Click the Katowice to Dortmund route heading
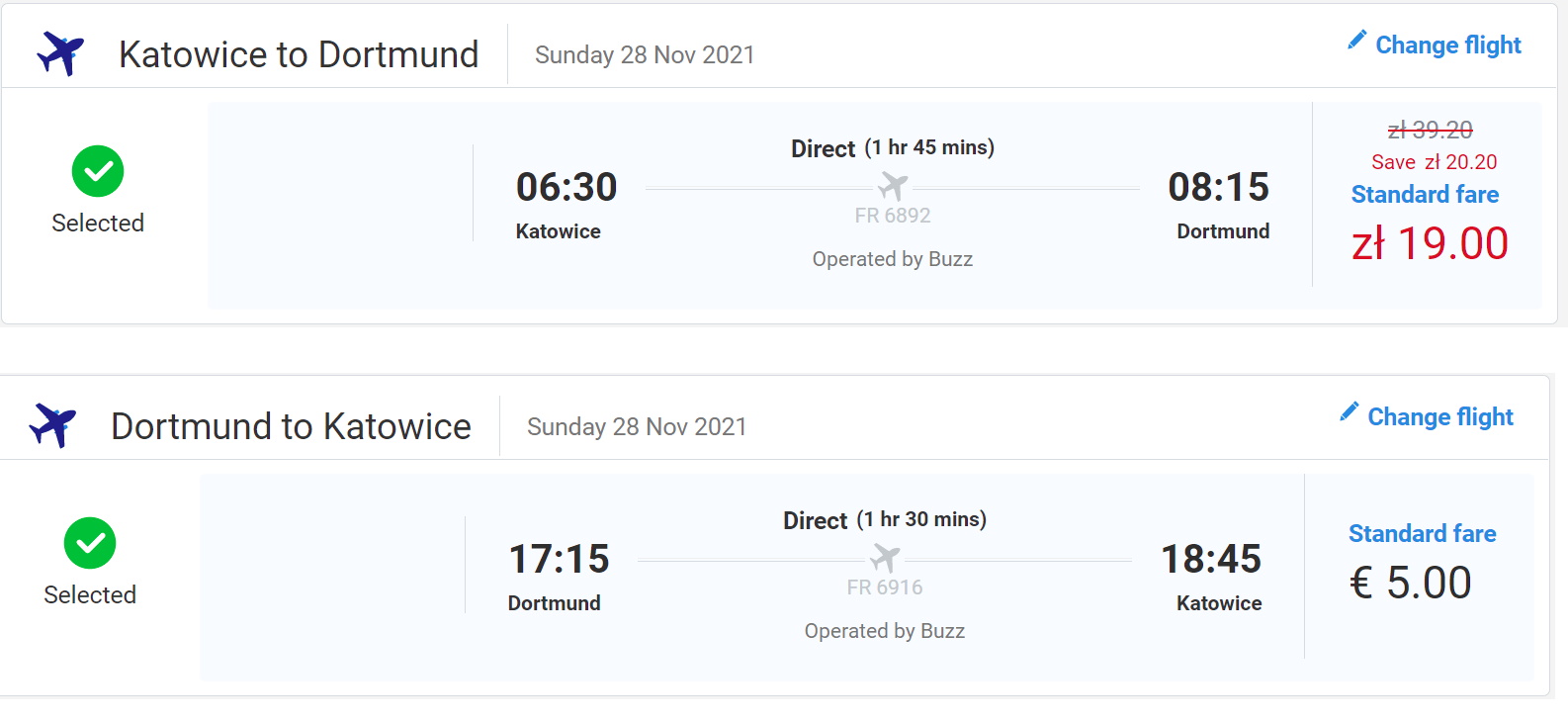 [299, 54]
